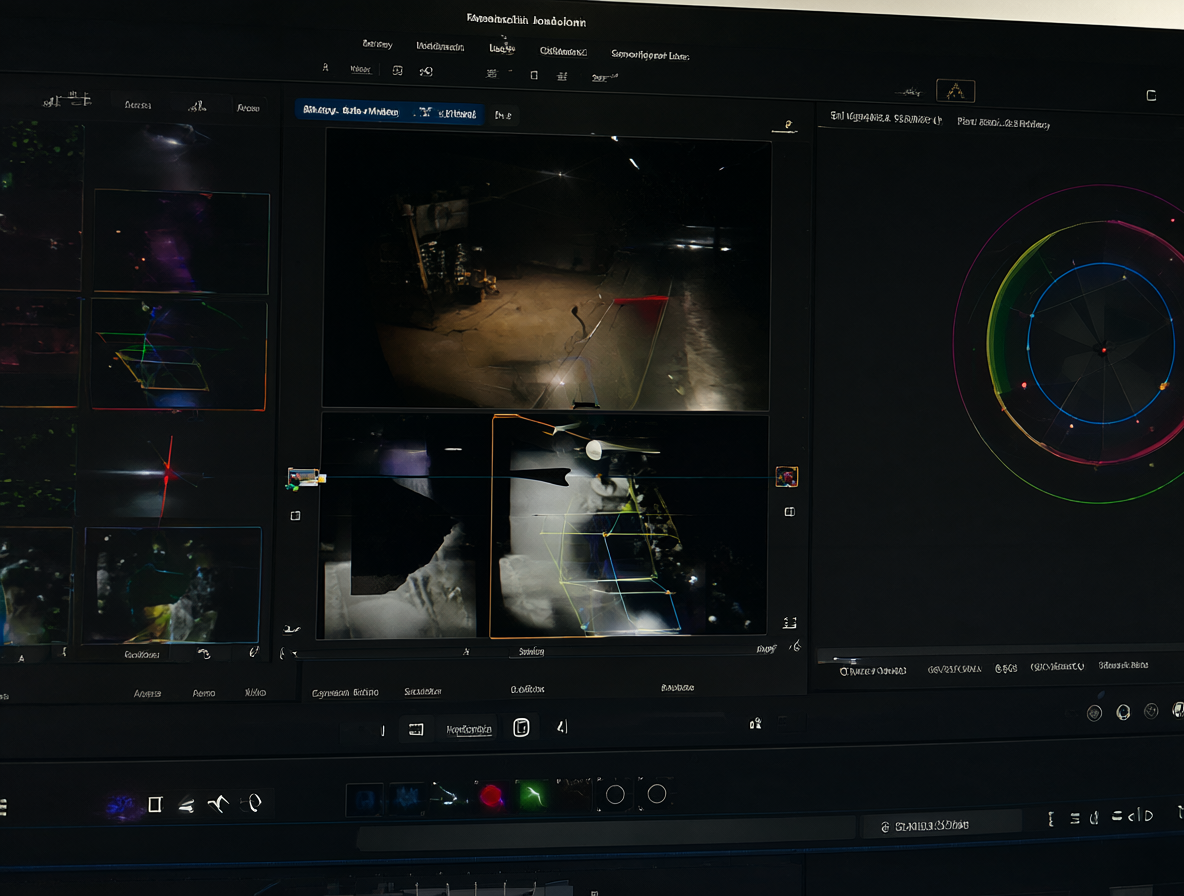1184x896 pixels.
Task: Click the rounded-square icon in the transport bar
Action: click(521, 728)
